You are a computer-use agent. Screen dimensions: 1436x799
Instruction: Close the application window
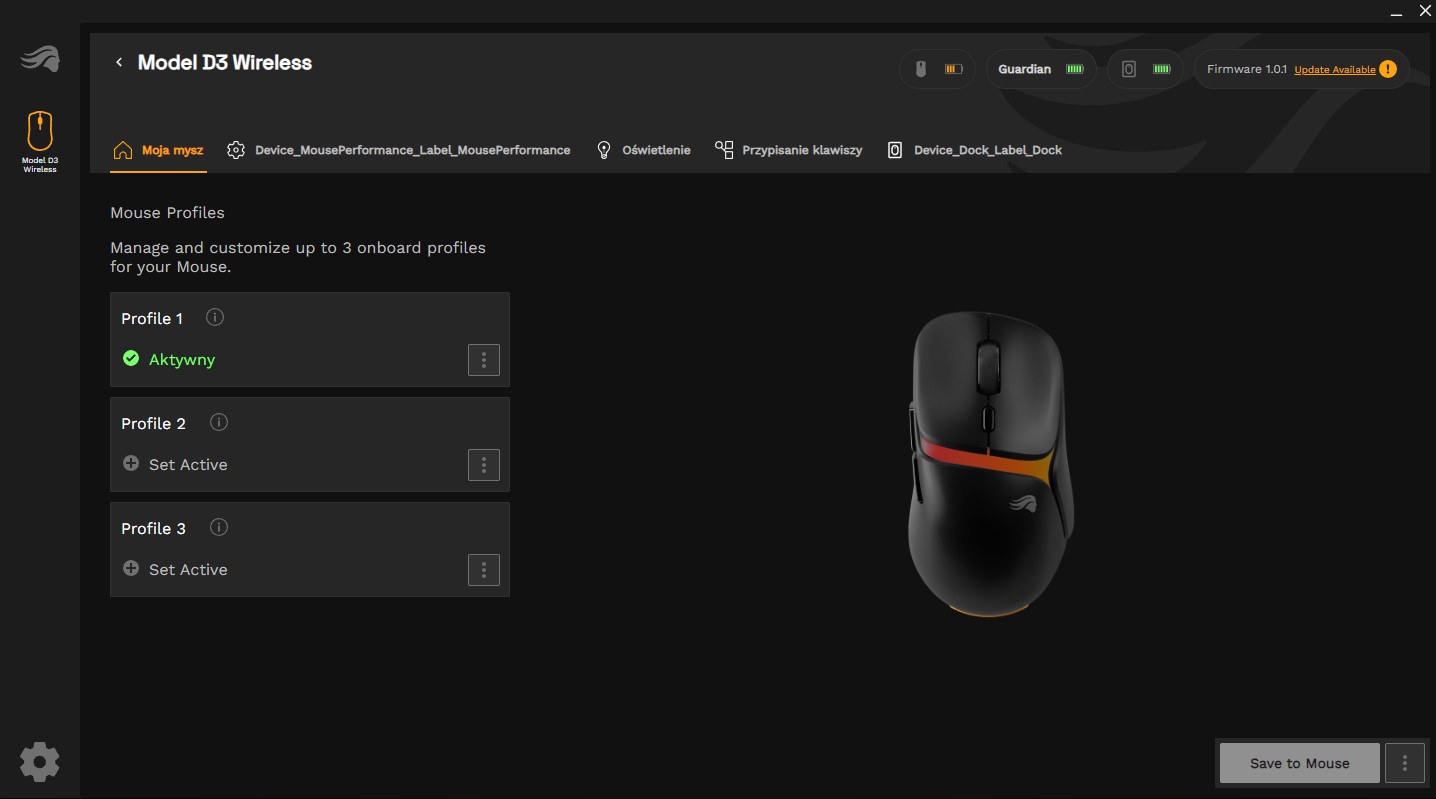[1425, 11]
